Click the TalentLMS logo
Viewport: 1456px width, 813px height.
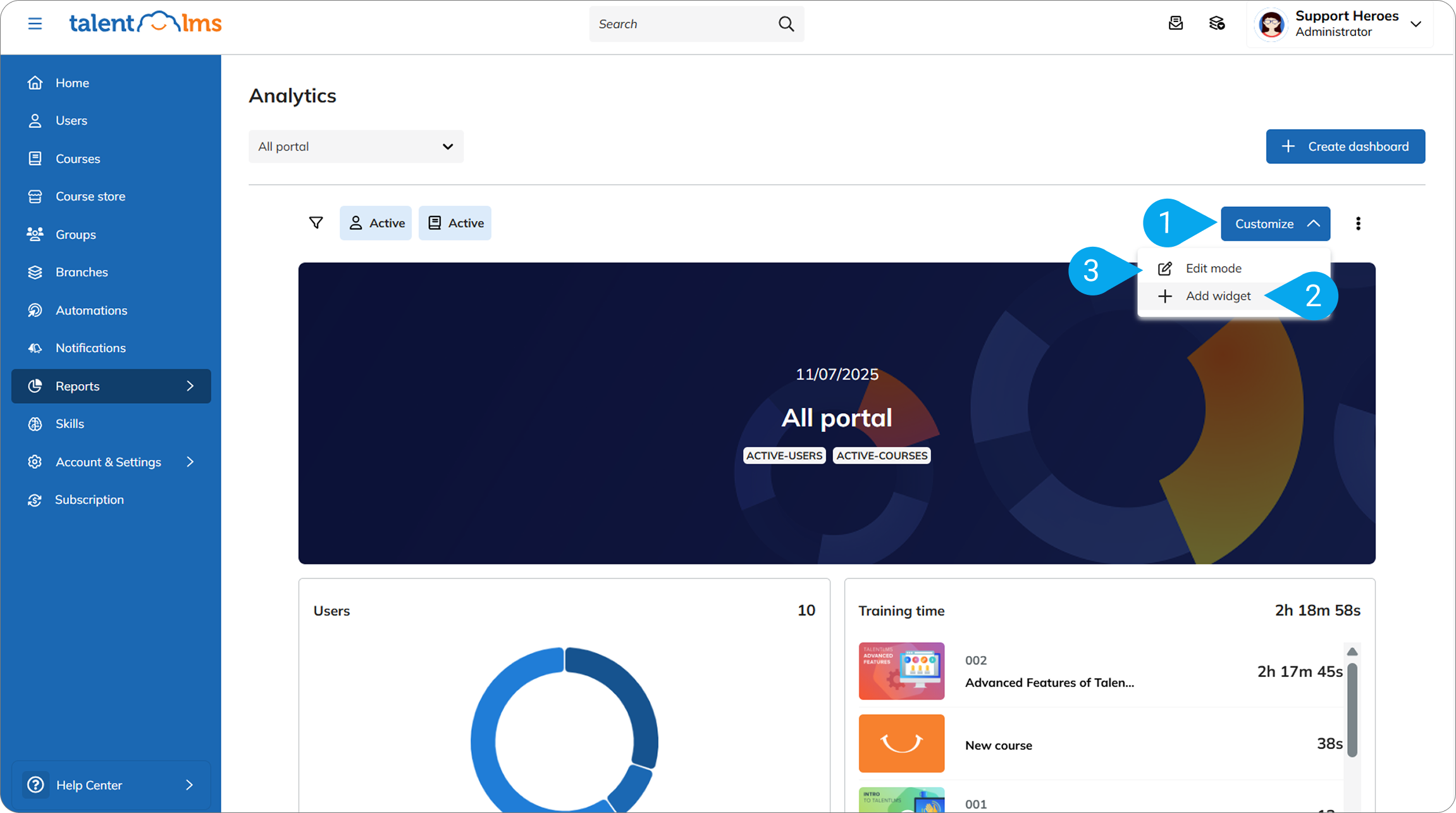pyautogui.click(x=145, y=23)
